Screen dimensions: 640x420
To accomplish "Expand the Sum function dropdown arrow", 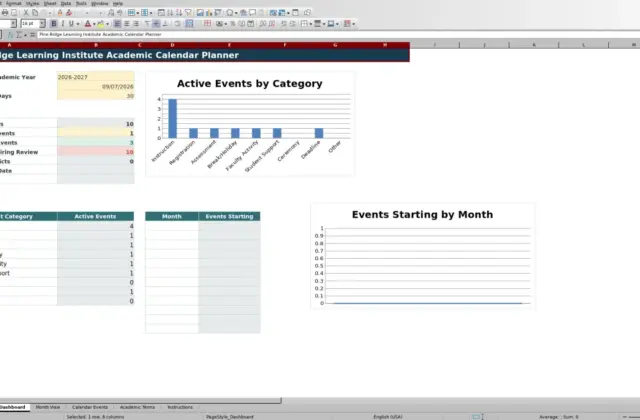I will pyautogui.click(x=25, y=35).
